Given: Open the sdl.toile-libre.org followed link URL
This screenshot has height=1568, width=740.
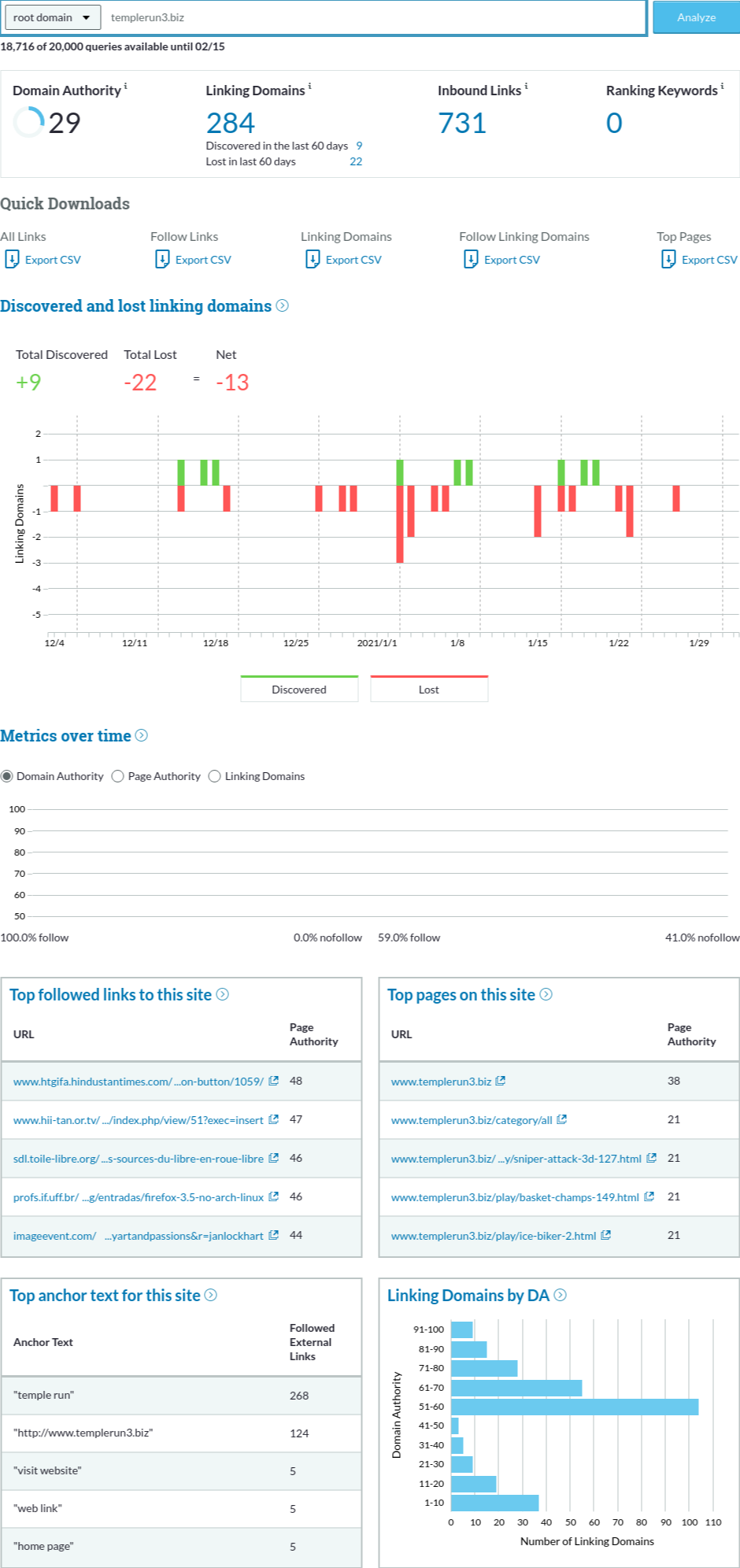Looking at the screenshot, I should click(139, 1159).
